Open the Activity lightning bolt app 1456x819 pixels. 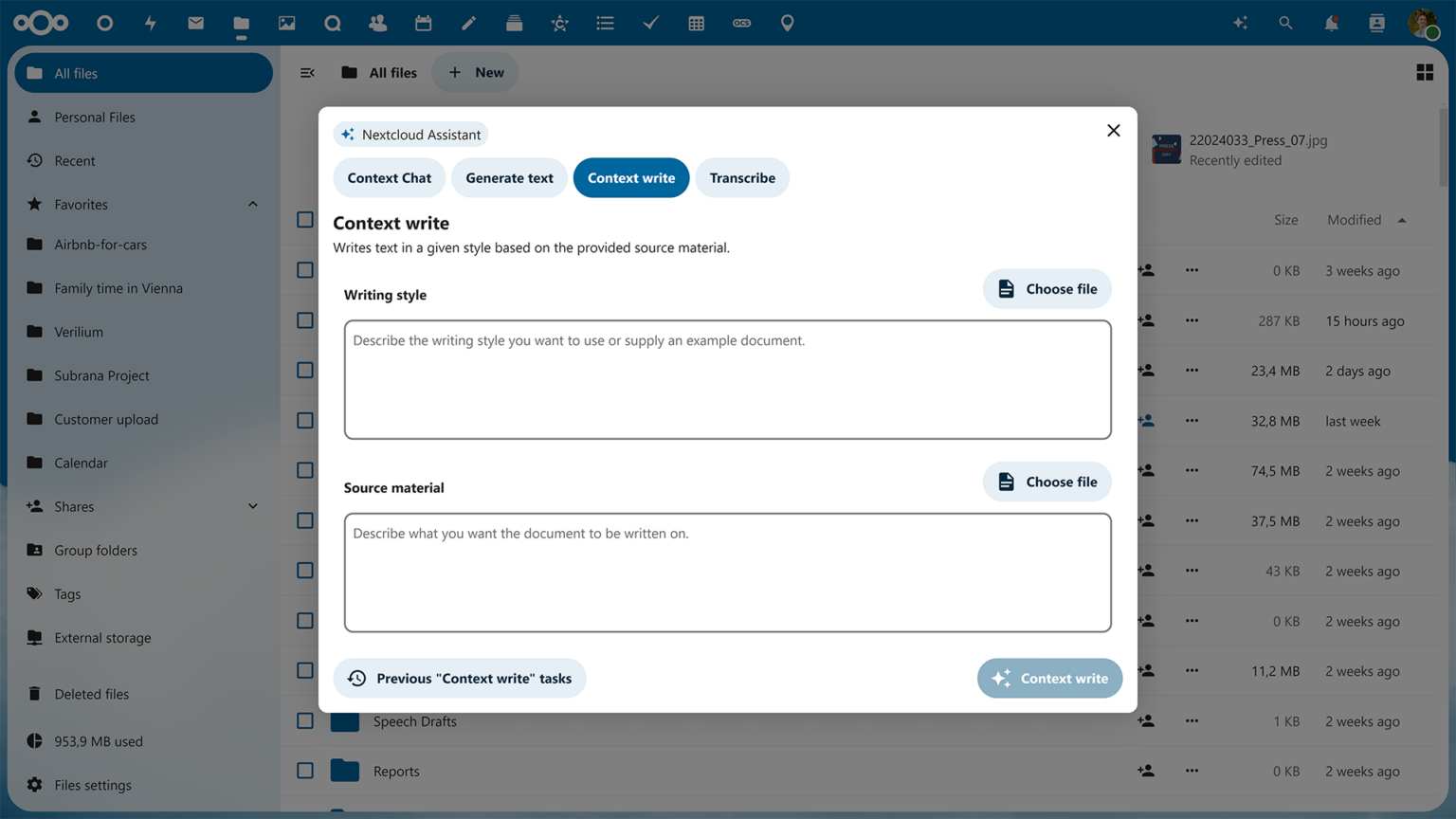click(x=151, y=23)
